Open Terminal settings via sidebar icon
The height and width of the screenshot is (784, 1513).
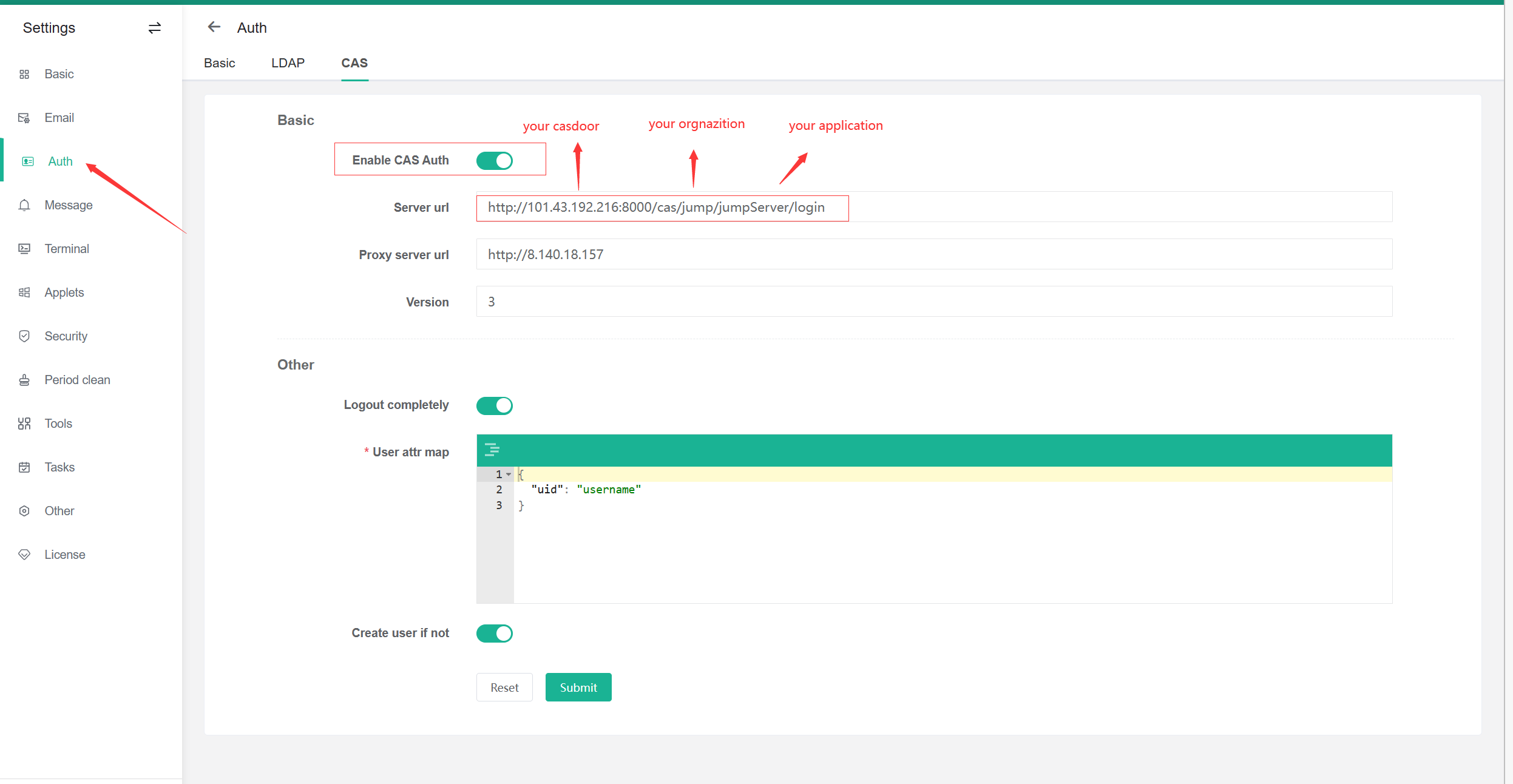[25, 248]
